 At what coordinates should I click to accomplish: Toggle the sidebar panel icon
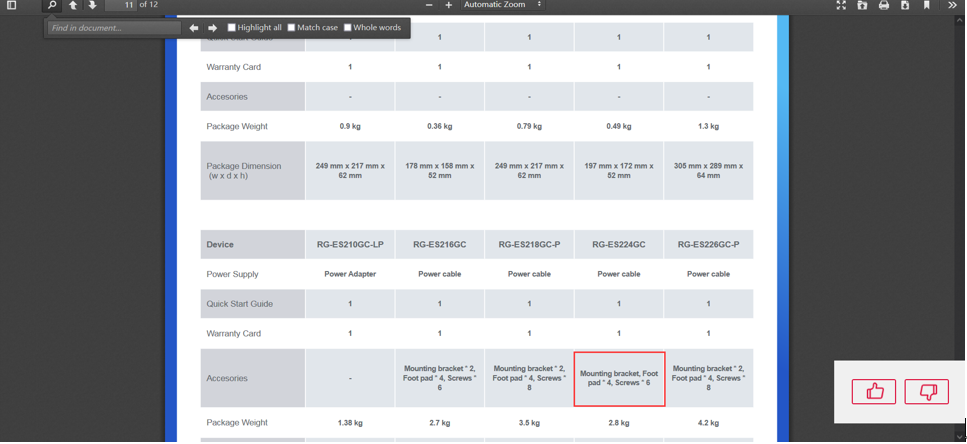pos(12,5)
